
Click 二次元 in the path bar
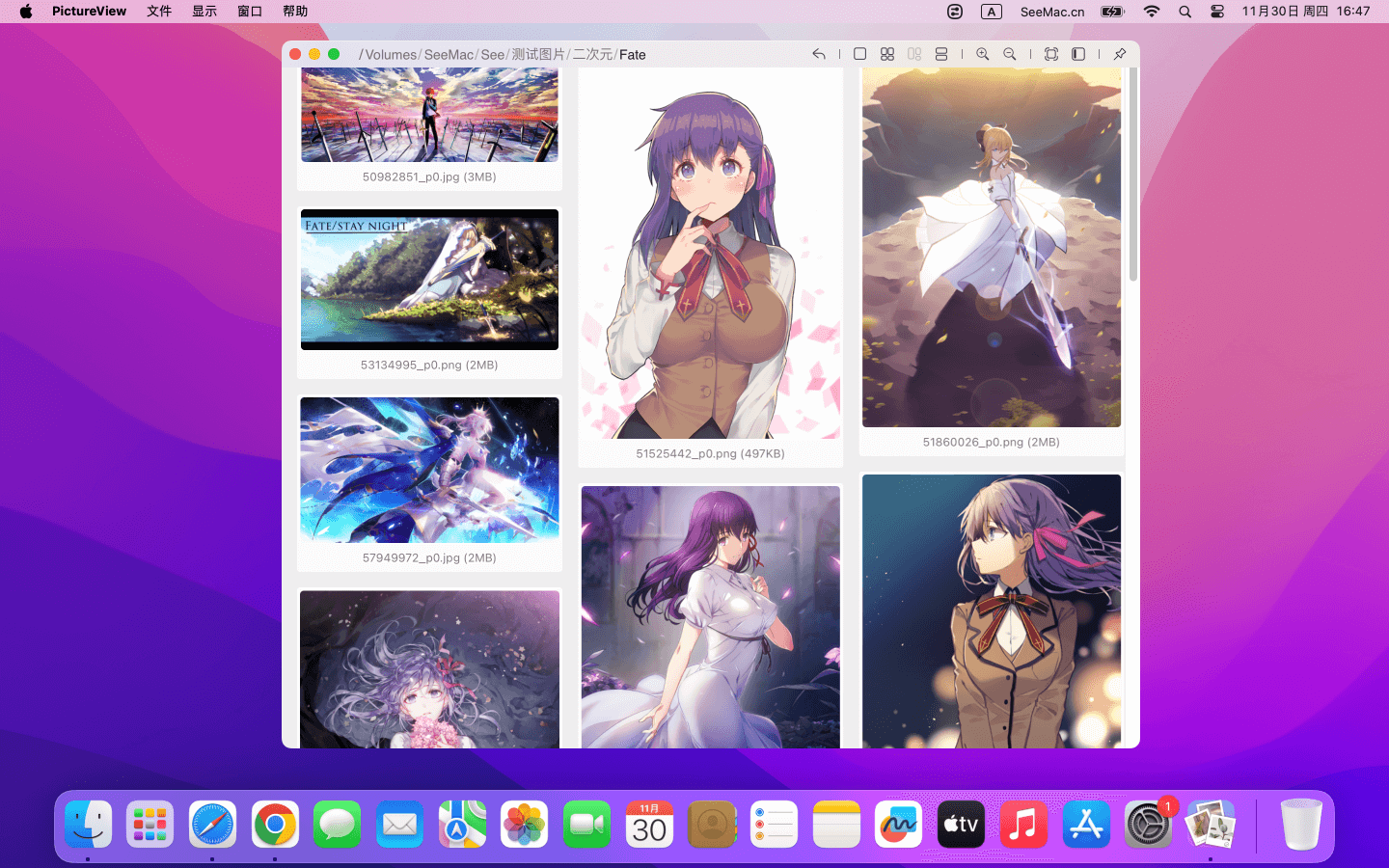click(x=592, y=55)
